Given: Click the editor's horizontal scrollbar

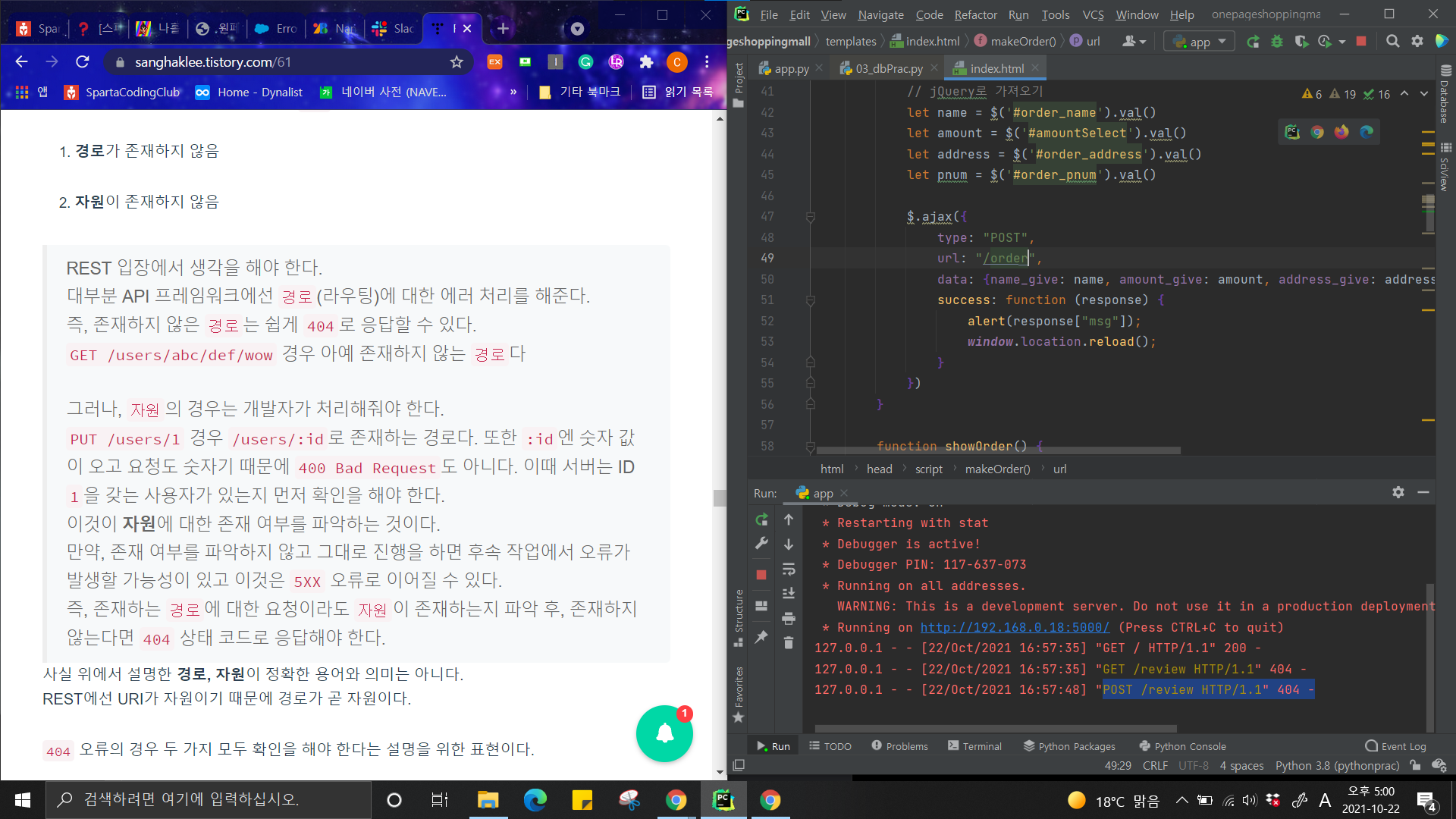Looking at the screenshot, I should 997,450.
